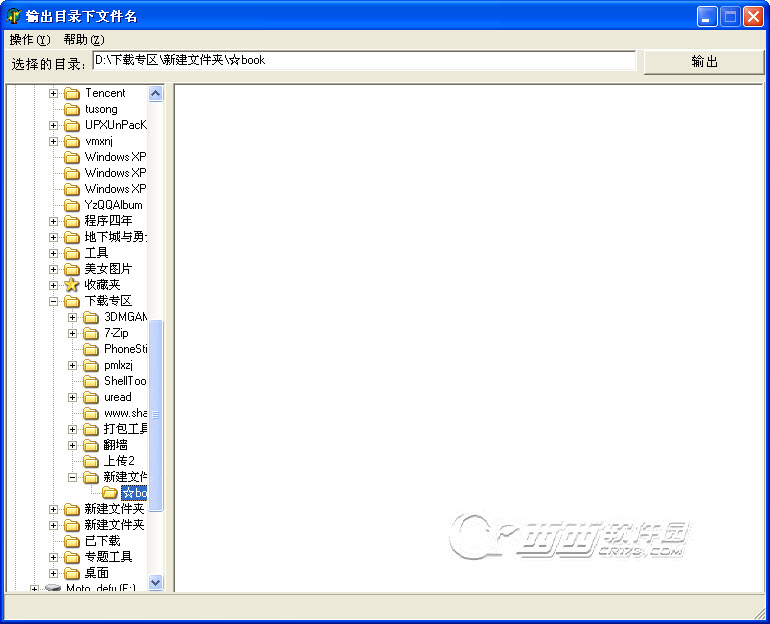
Task: Click the 程序四年 folder icon
Action: click(x=72, y=221)
